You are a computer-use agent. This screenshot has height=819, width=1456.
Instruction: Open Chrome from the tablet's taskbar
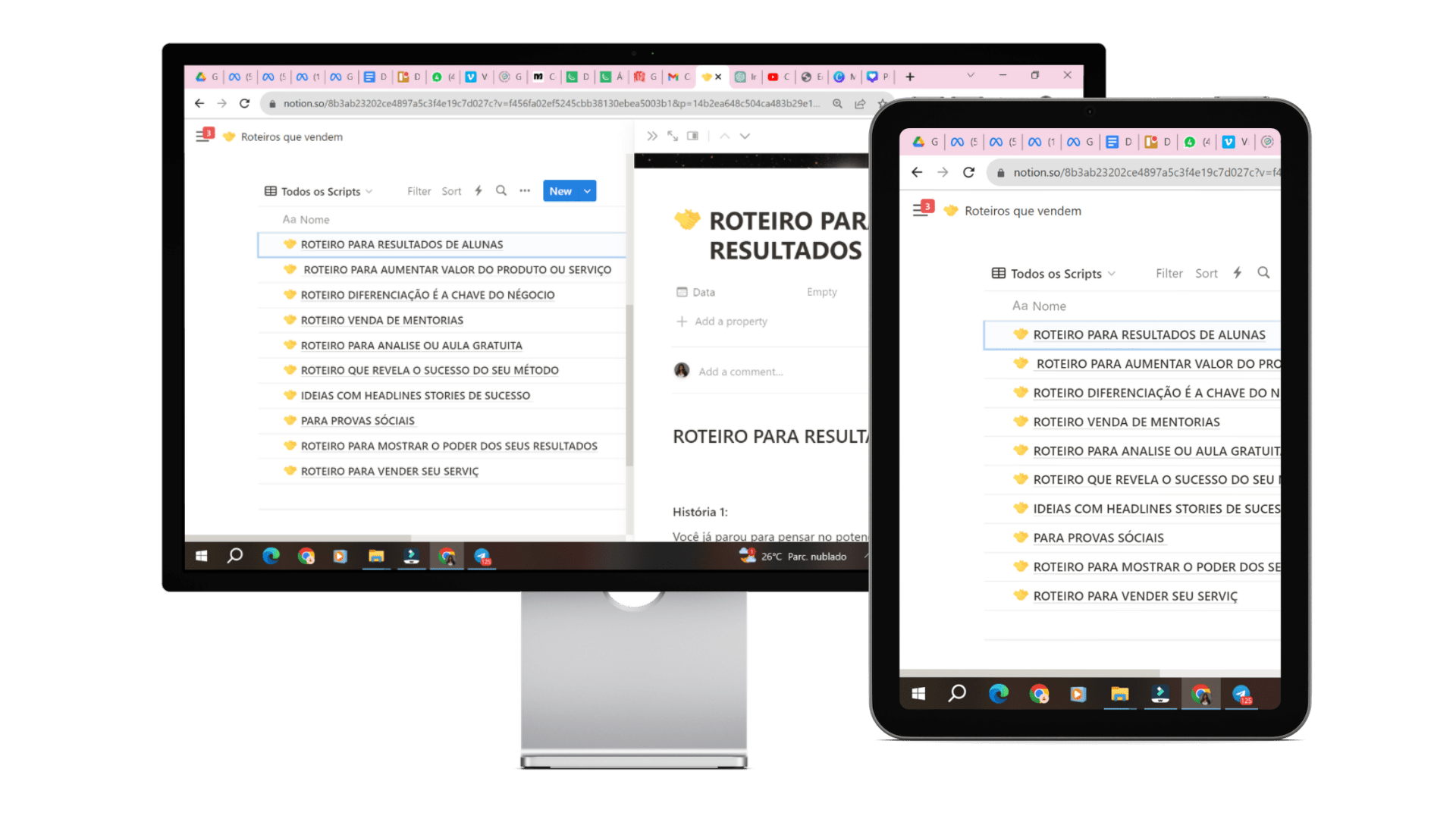(1040, 694)
